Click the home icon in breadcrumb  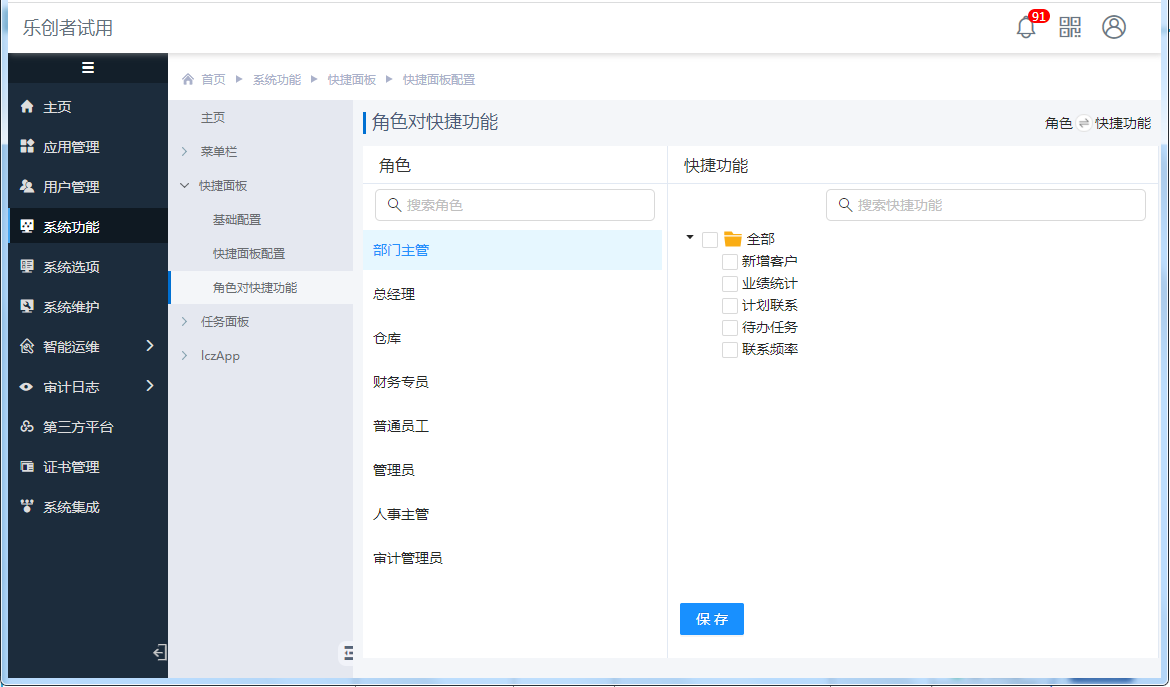tap(188, 79)
